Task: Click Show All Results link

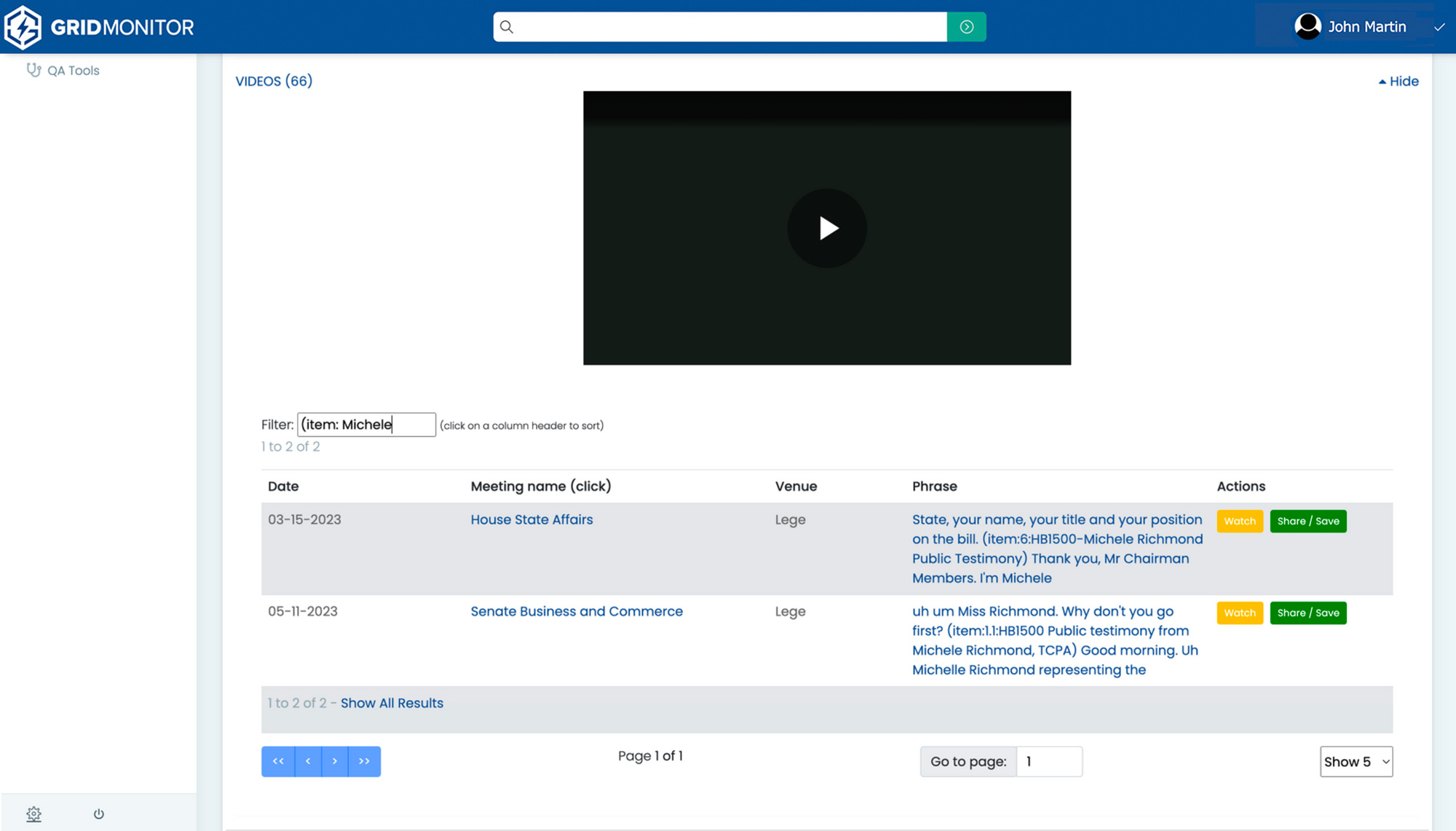Action: click(x=392, y=704)
